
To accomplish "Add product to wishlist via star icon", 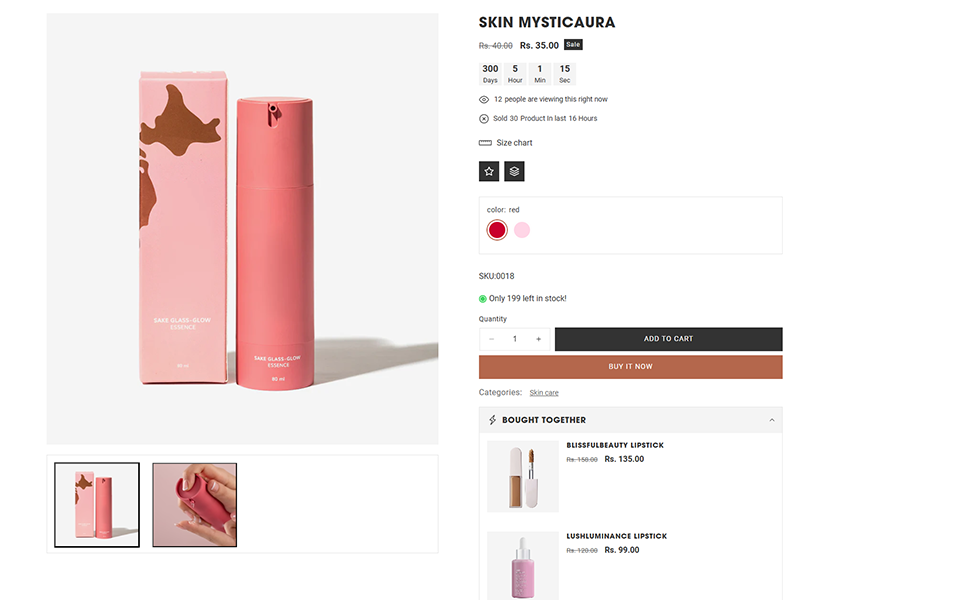I will (489, 171).
